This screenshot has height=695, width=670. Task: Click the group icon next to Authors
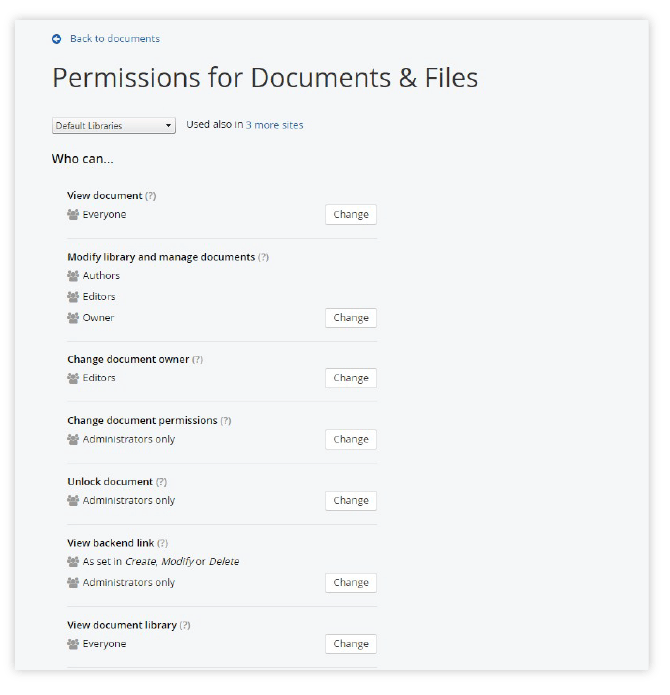tap(73, 276)
